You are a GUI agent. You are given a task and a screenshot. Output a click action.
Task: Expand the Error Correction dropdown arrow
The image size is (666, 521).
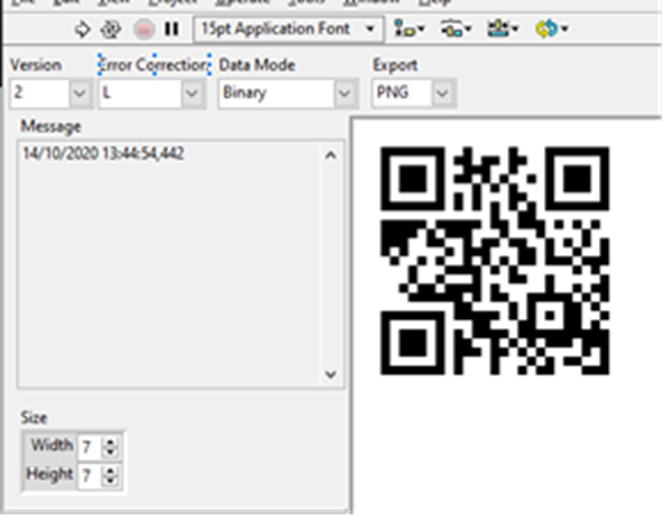point(192,93)
